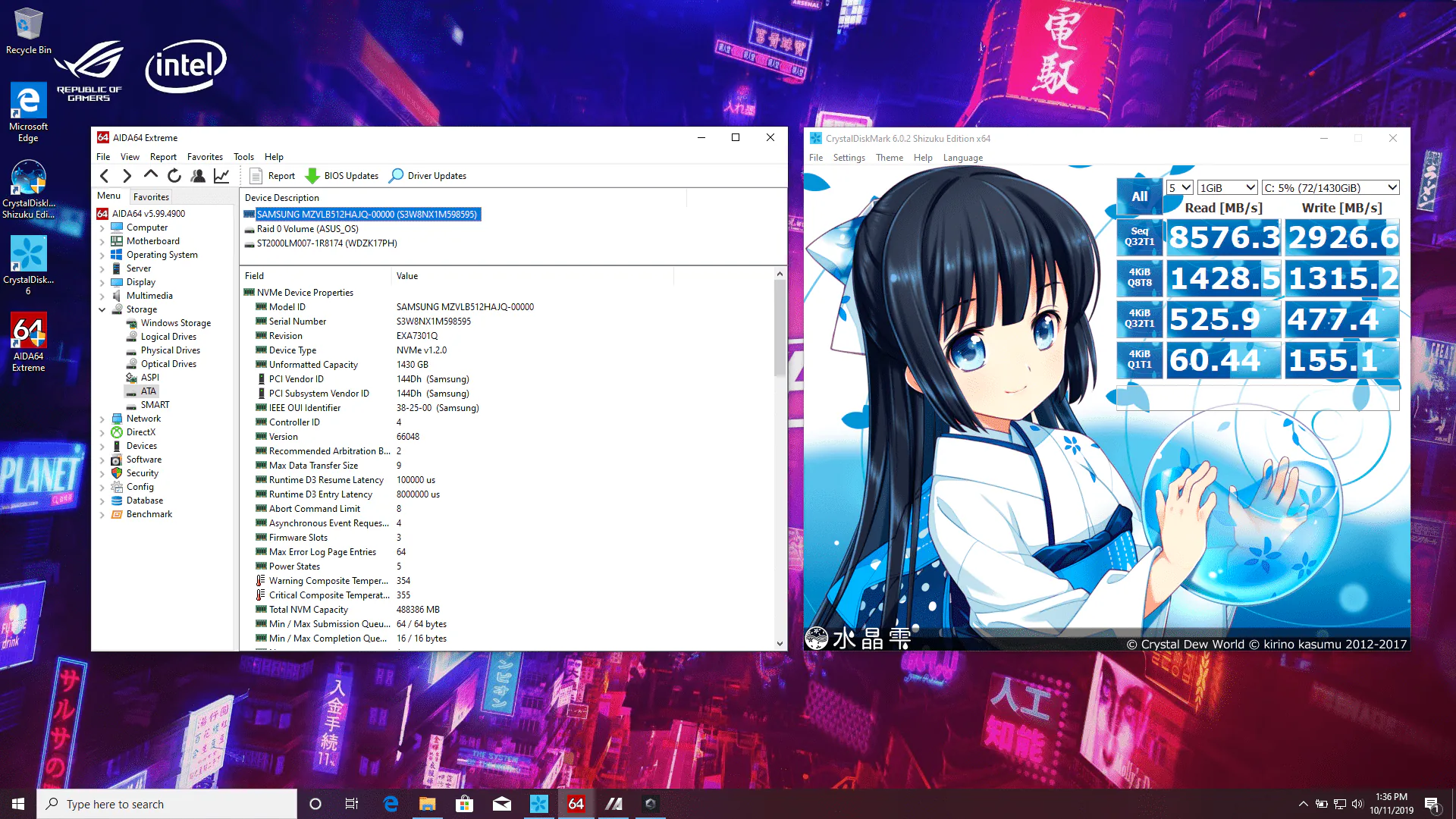Collapse the Storage tree node
This screenshot has height=819, width=1456.
pyautogui.click(x=102, y=309)
